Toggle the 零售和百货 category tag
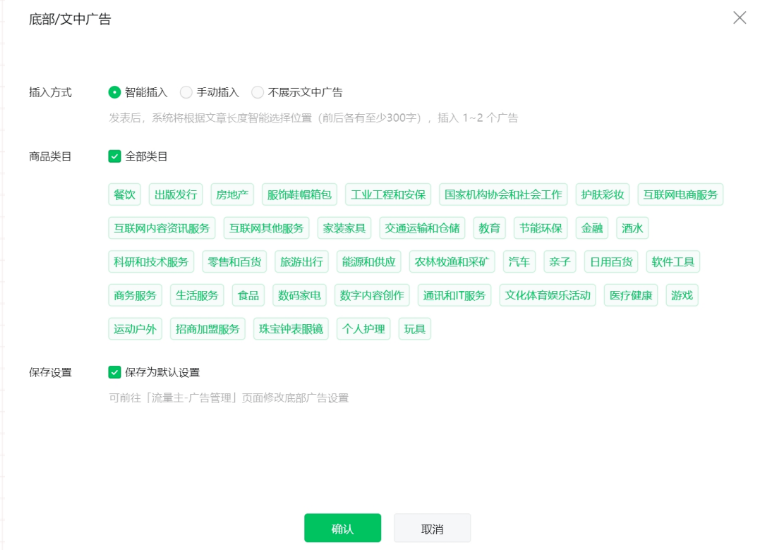The image size is (766, 550). (x=234, y=262)
